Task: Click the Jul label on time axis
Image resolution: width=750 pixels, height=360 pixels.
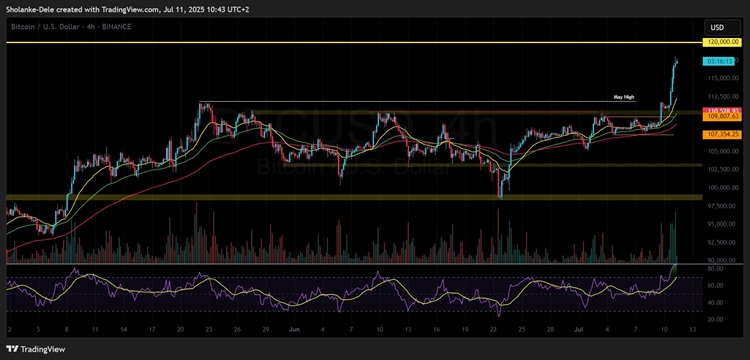Action: pos(578,330)
